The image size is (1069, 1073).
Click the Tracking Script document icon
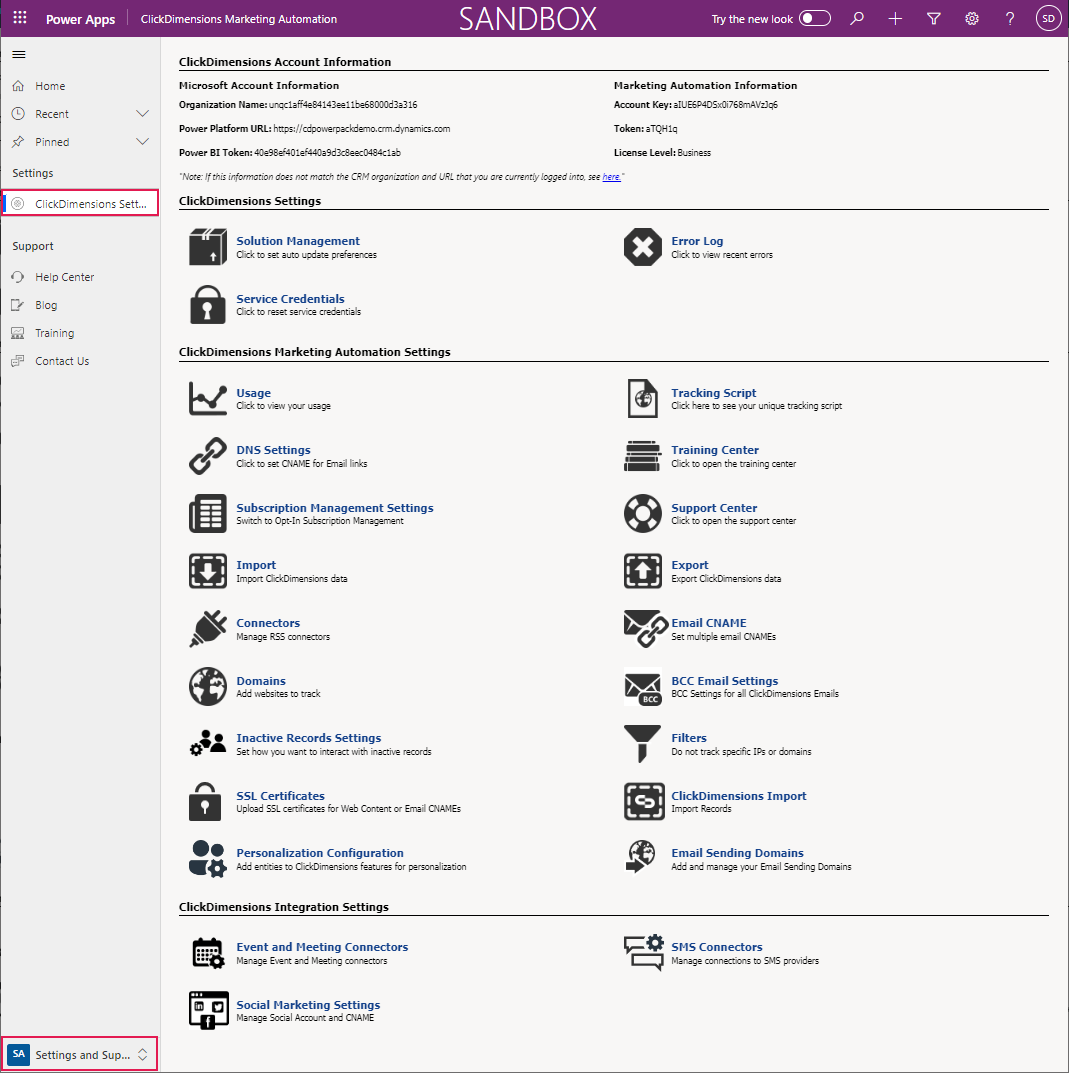pos(643,398)
